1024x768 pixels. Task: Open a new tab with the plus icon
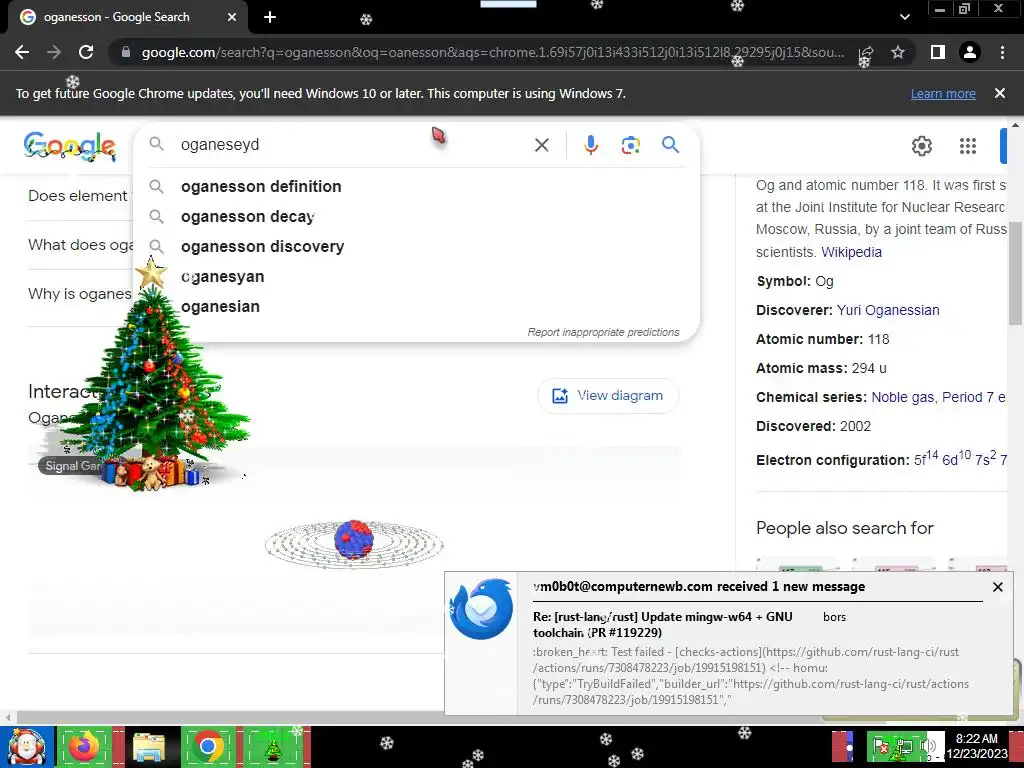[x=270, y=17]
